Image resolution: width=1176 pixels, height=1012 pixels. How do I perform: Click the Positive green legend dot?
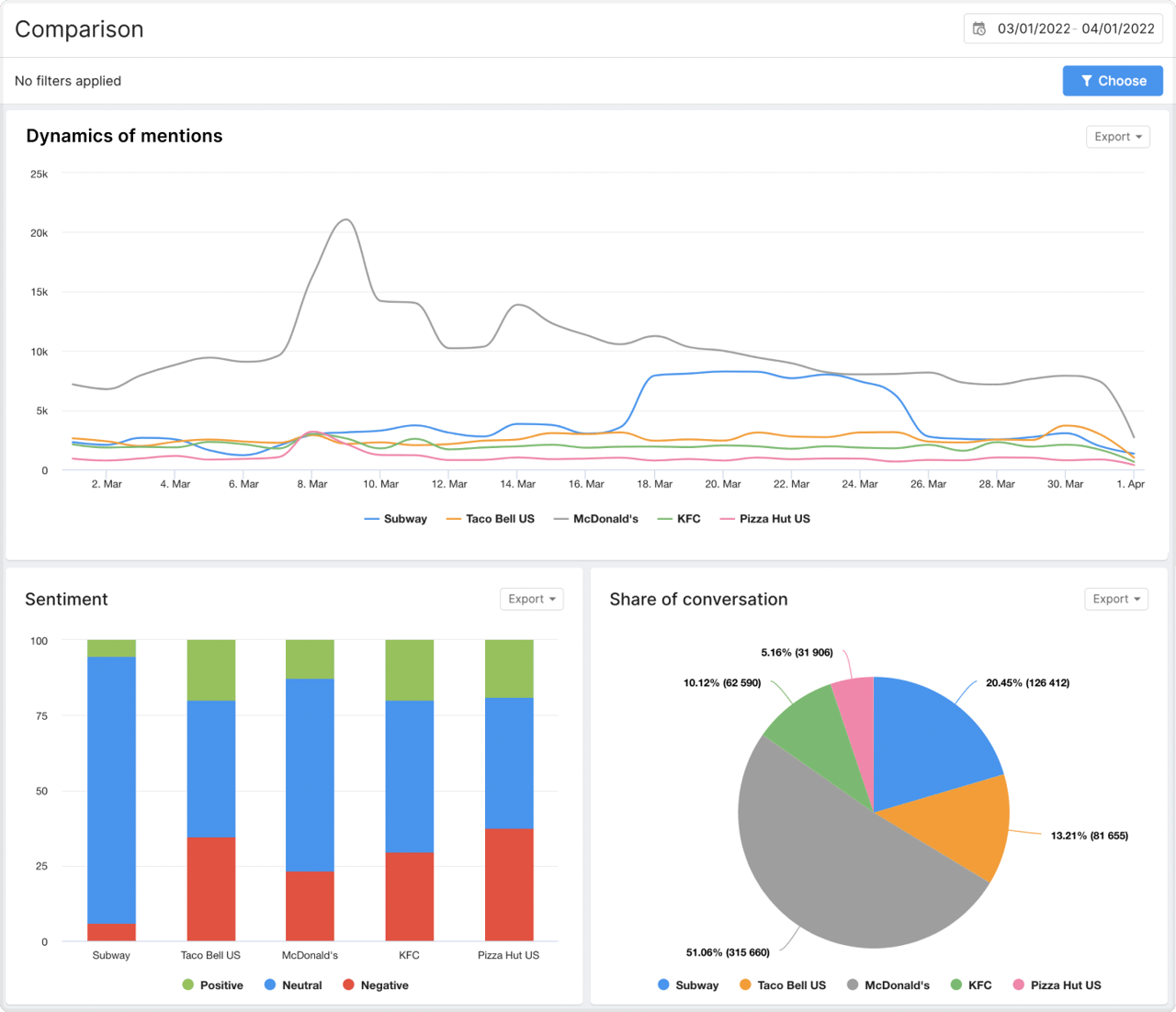point(188,985)
